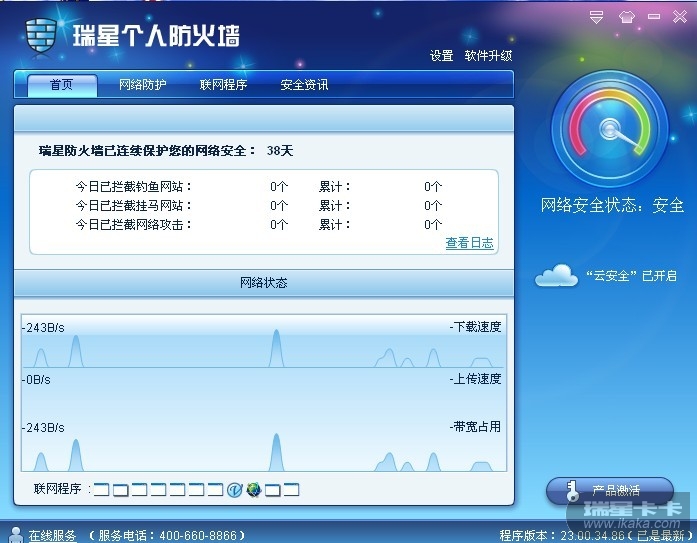Click the online service person icon
The width and height of the screenshot is (697, 543).
(x=16, y=535)
